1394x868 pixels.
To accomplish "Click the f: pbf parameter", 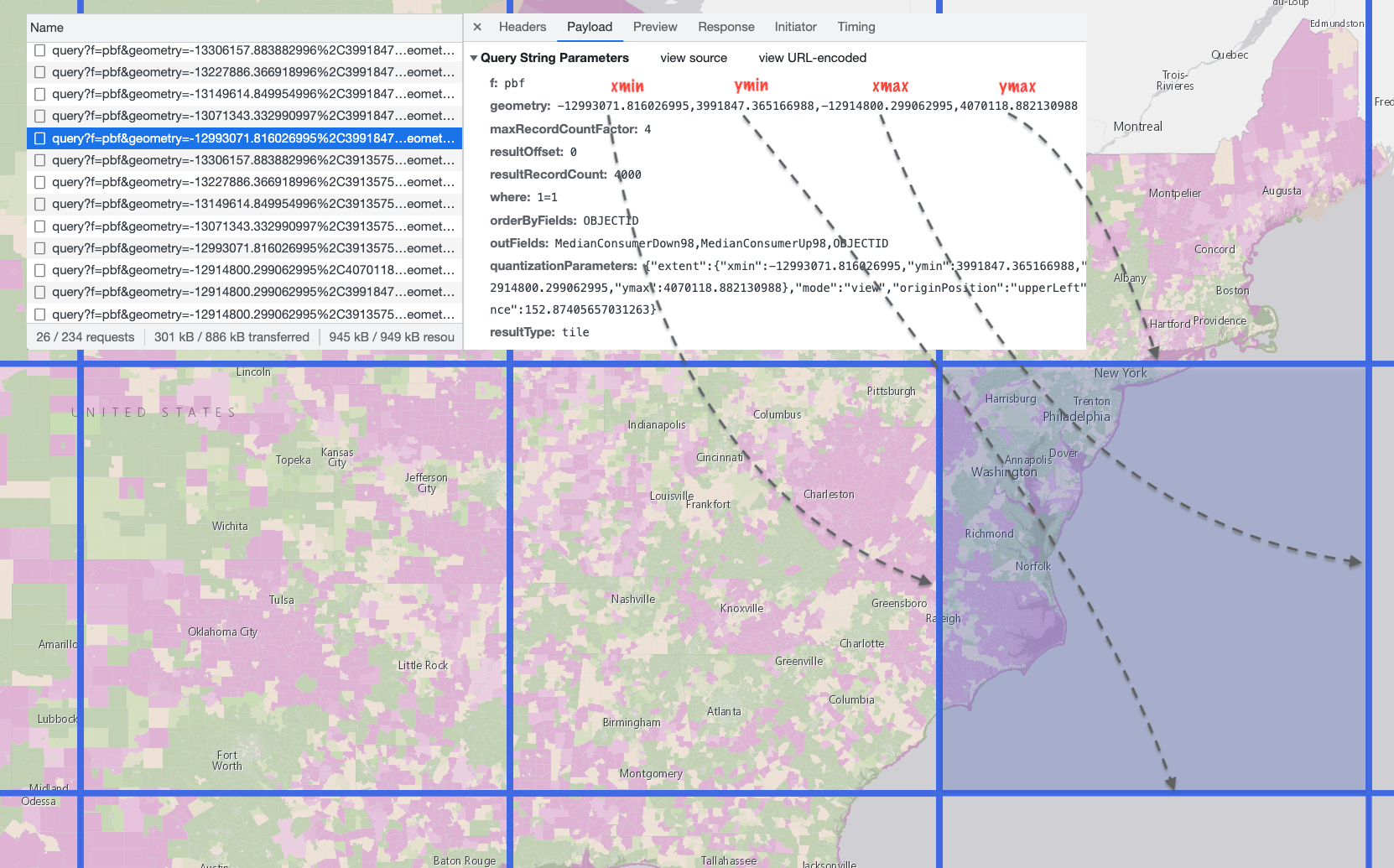I will [507, 83].
